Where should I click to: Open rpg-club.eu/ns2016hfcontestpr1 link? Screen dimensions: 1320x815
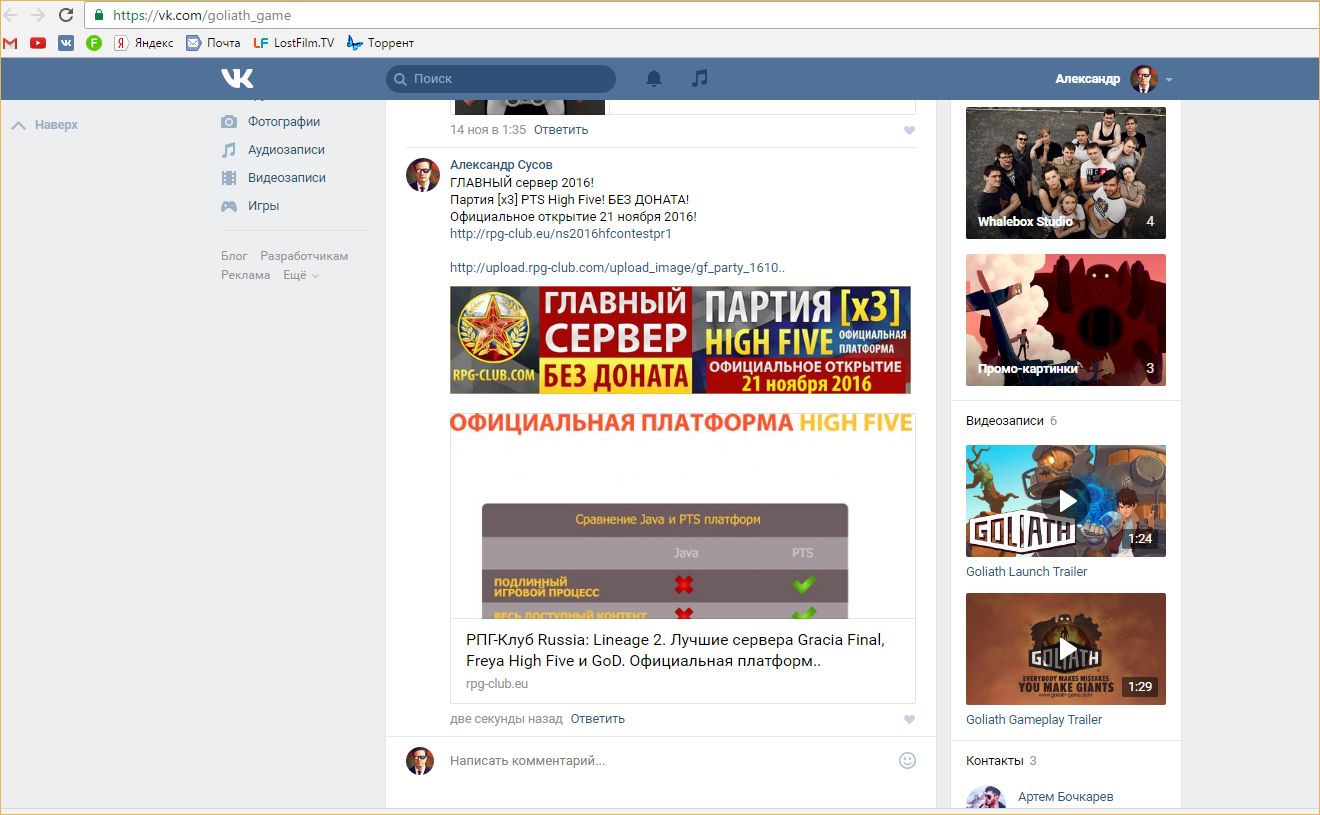[561, 234]
